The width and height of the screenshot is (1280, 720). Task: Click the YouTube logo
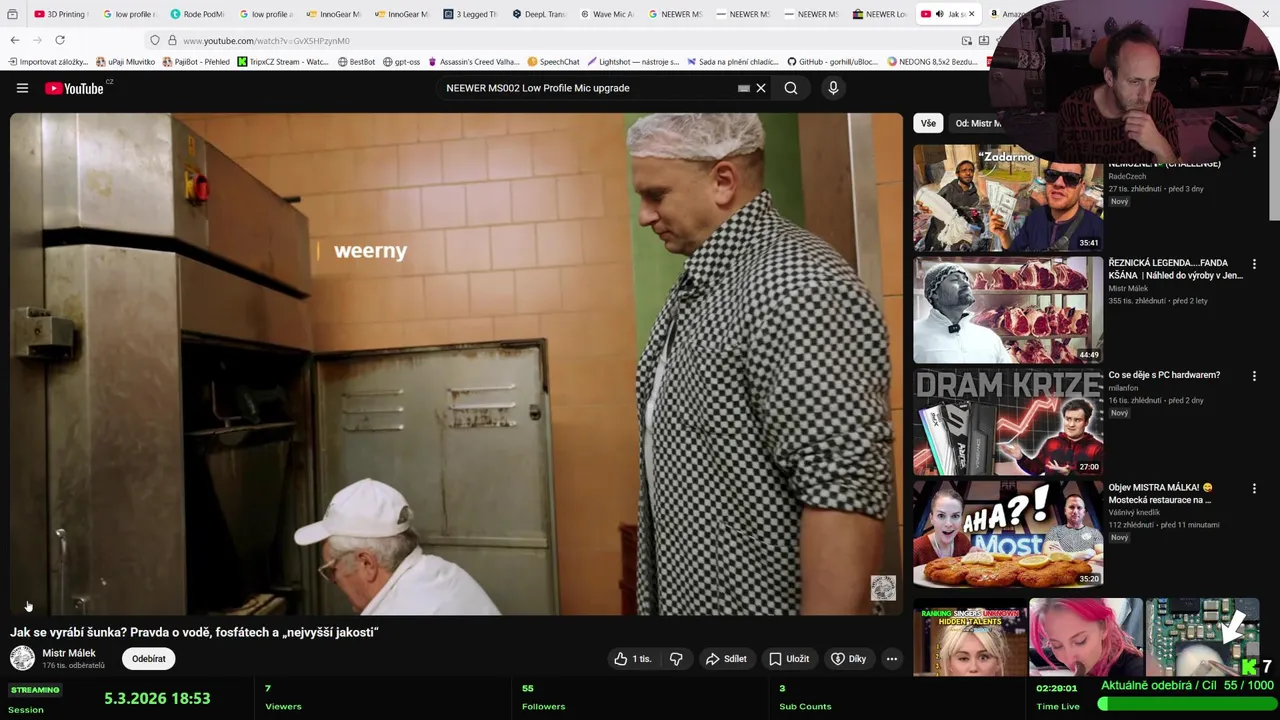pyautogui.click(x=74, y=88)
